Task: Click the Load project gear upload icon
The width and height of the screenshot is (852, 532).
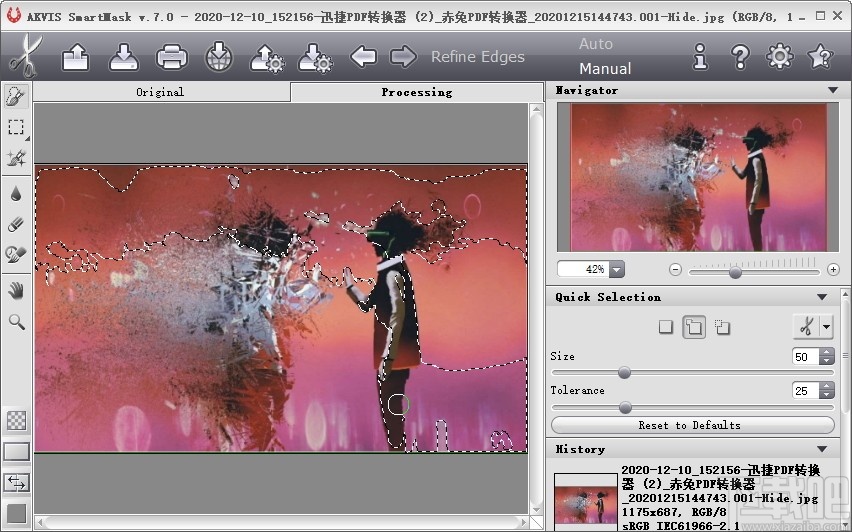Action: pos(267,58)
